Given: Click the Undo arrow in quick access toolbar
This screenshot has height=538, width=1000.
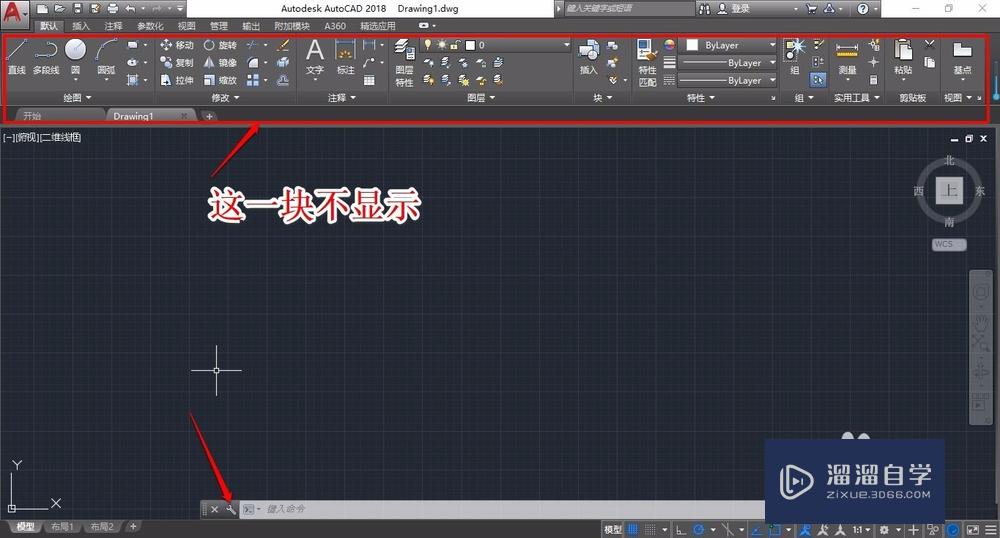Looking at the screenshot, I should [x=130, y=8].
